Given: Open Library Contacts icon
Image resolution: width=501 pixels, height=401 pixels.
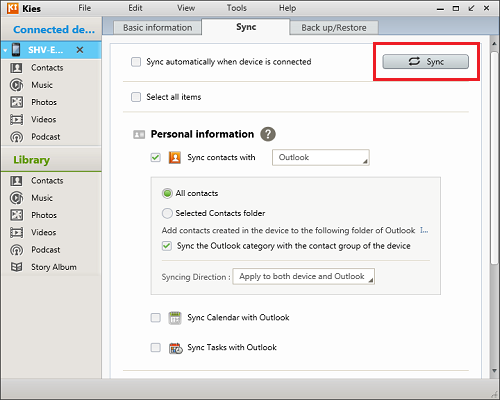Looking at the screenshot, I should pos(16,181).
